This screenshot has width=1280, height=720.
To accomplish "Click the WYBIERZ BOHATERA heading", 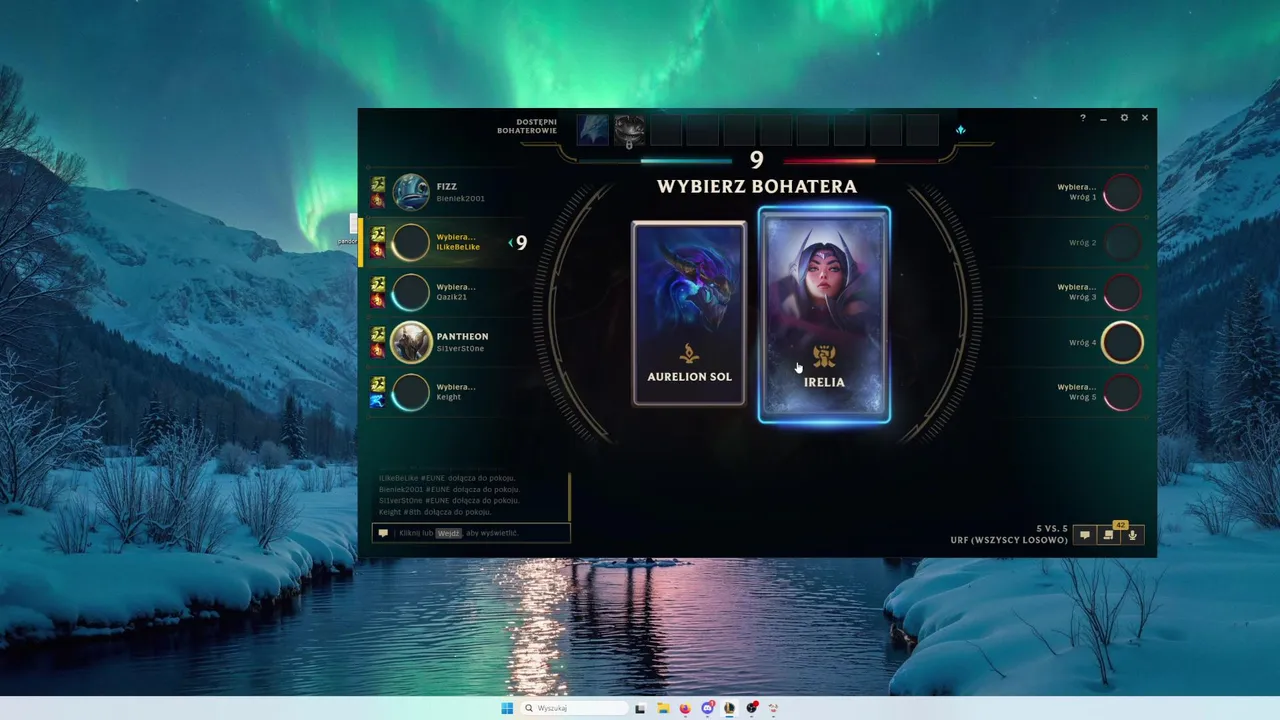I will click(x=757, y=186).
